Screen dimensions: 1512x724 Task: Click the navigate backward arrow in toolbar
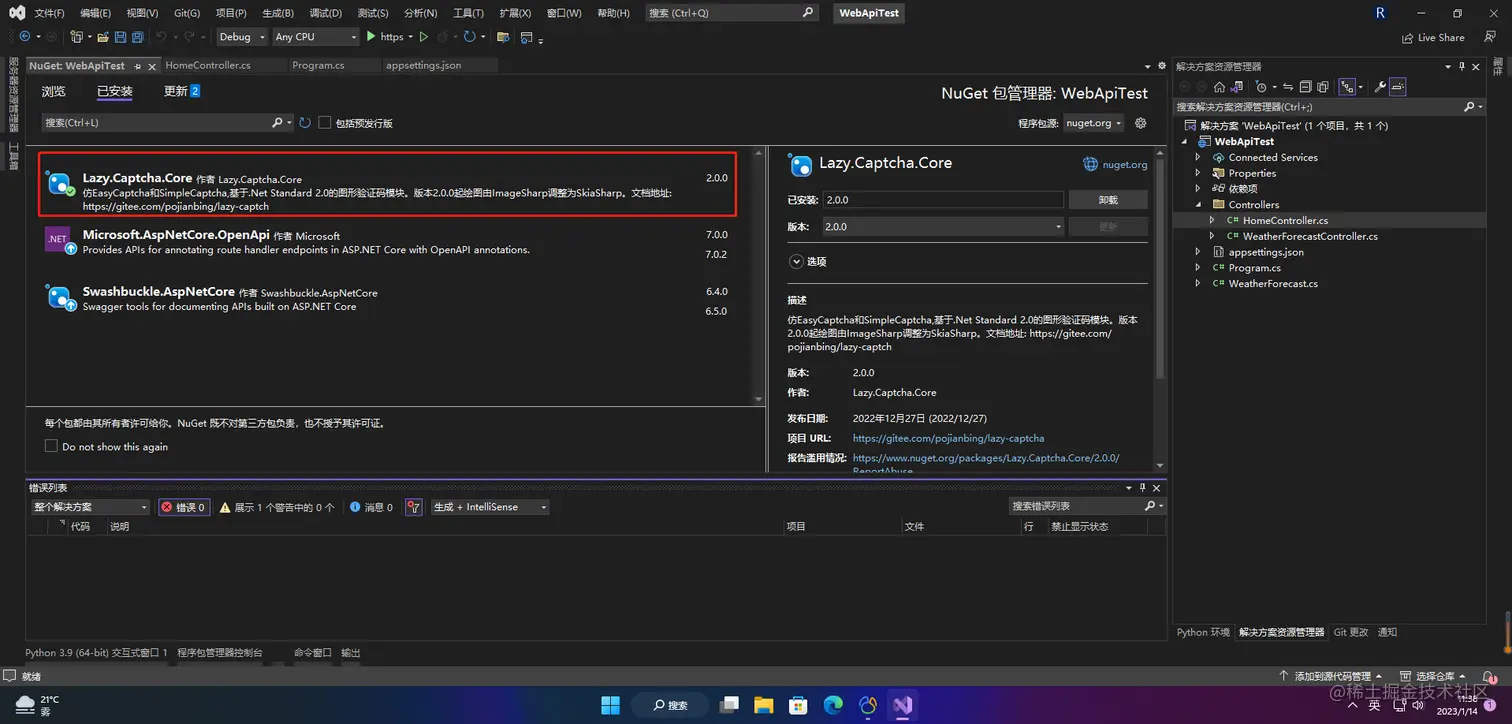click(24, 37)
